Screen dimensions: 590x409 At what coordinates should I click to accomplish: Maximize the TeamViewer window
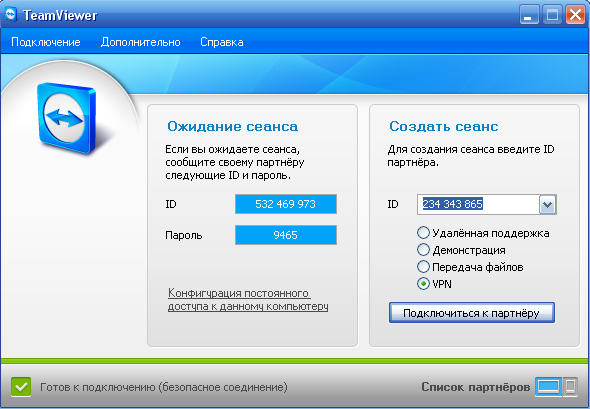pos(552,15)
